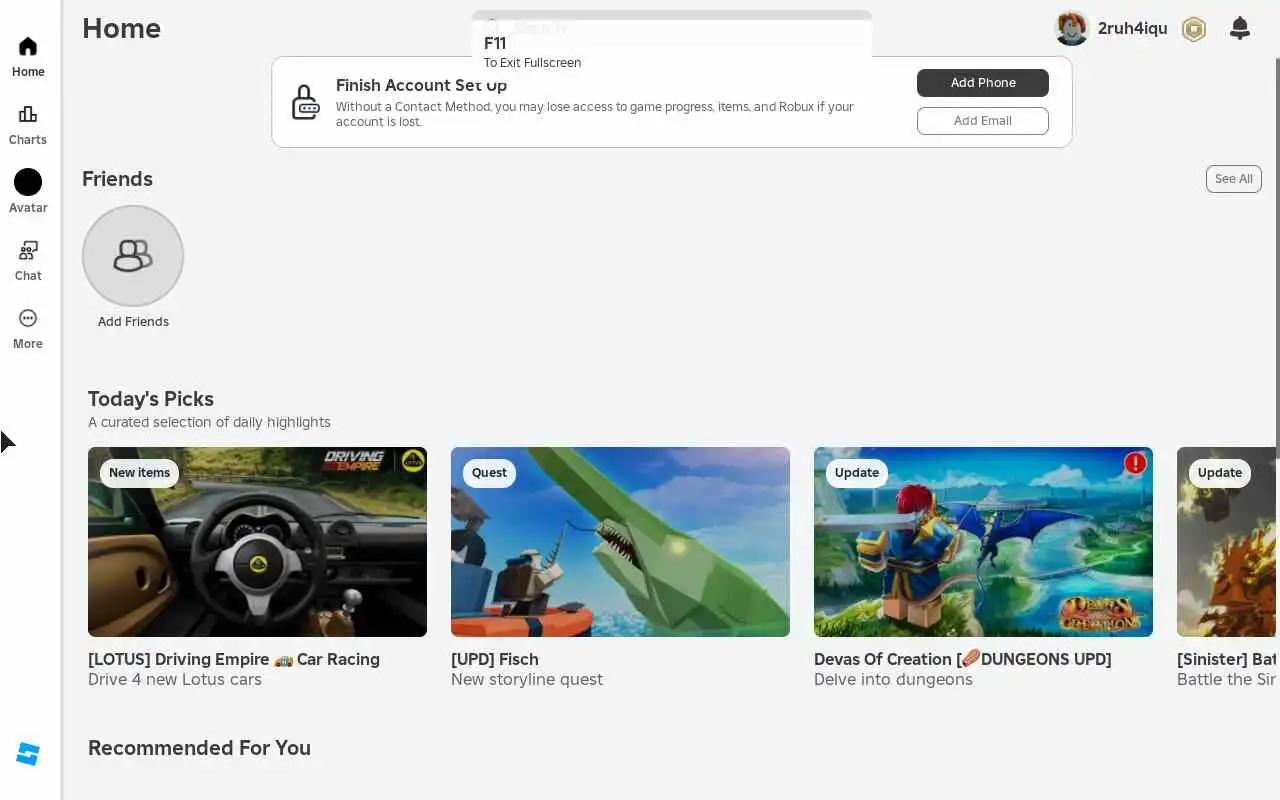Screen dimensions: 1280x800
Task: Open the Fisch game thumbnail
Action: [620, 542]
